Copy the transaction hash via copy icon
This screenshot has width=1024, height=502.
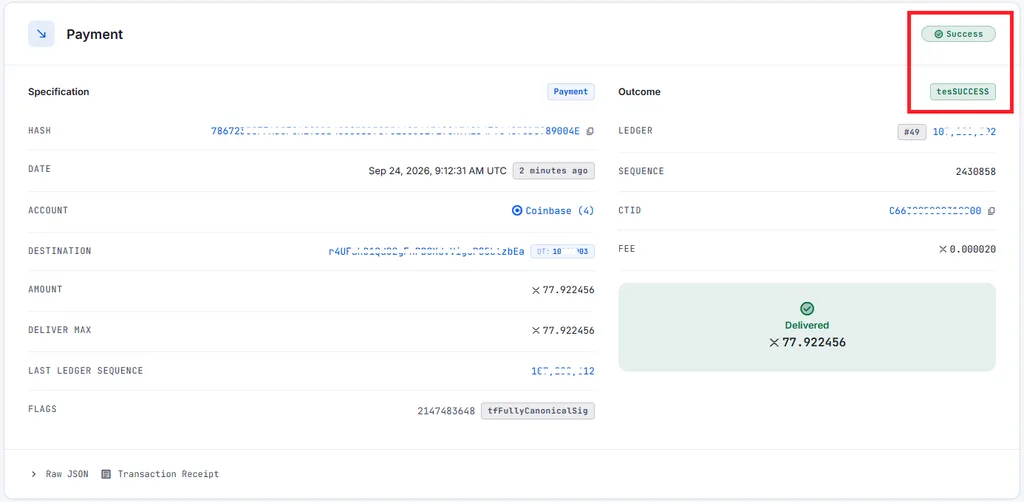point(590,131)
